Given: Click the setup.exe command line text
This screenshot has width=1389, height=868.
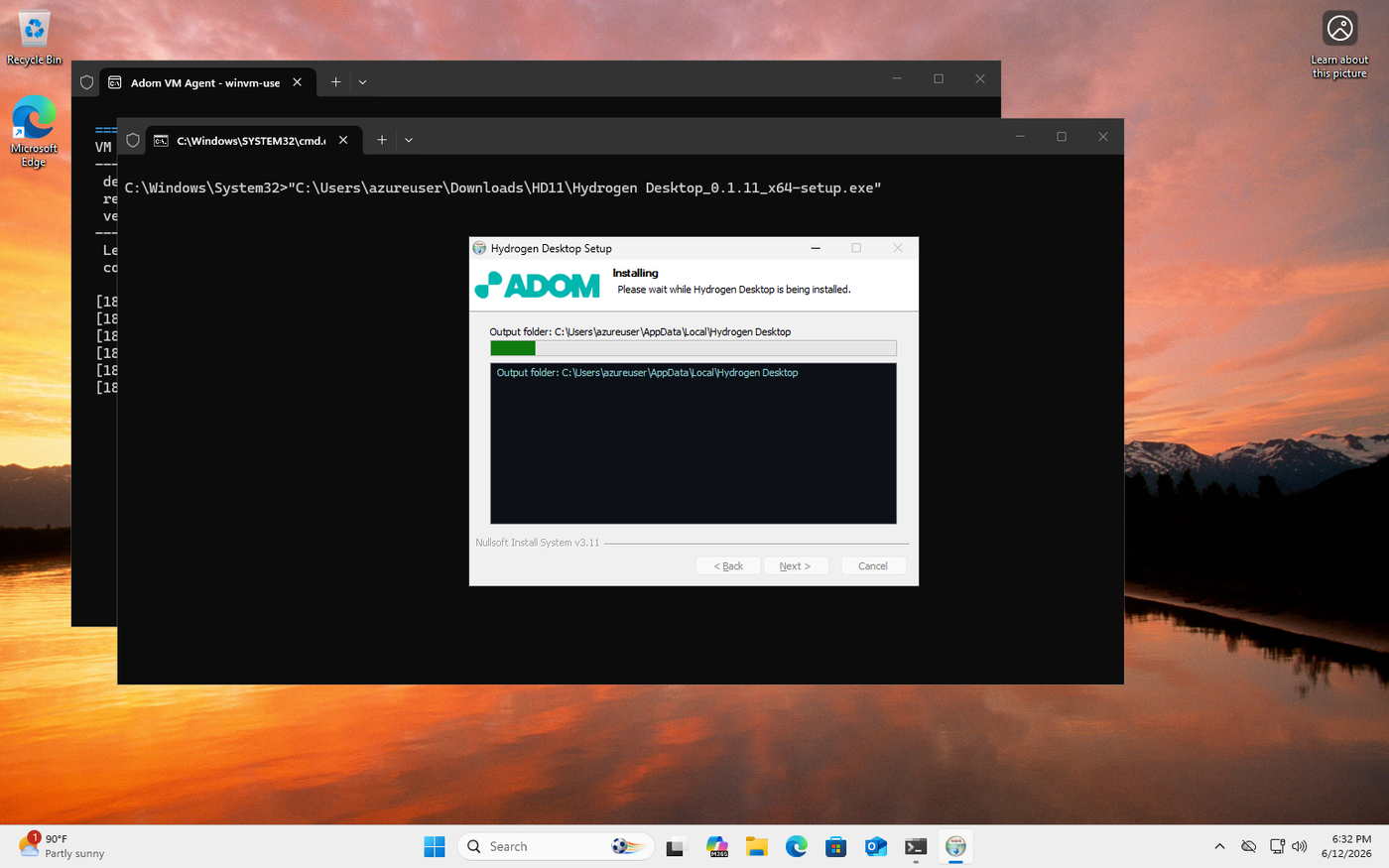Looking at the screenshot, I should pos(503,187).
